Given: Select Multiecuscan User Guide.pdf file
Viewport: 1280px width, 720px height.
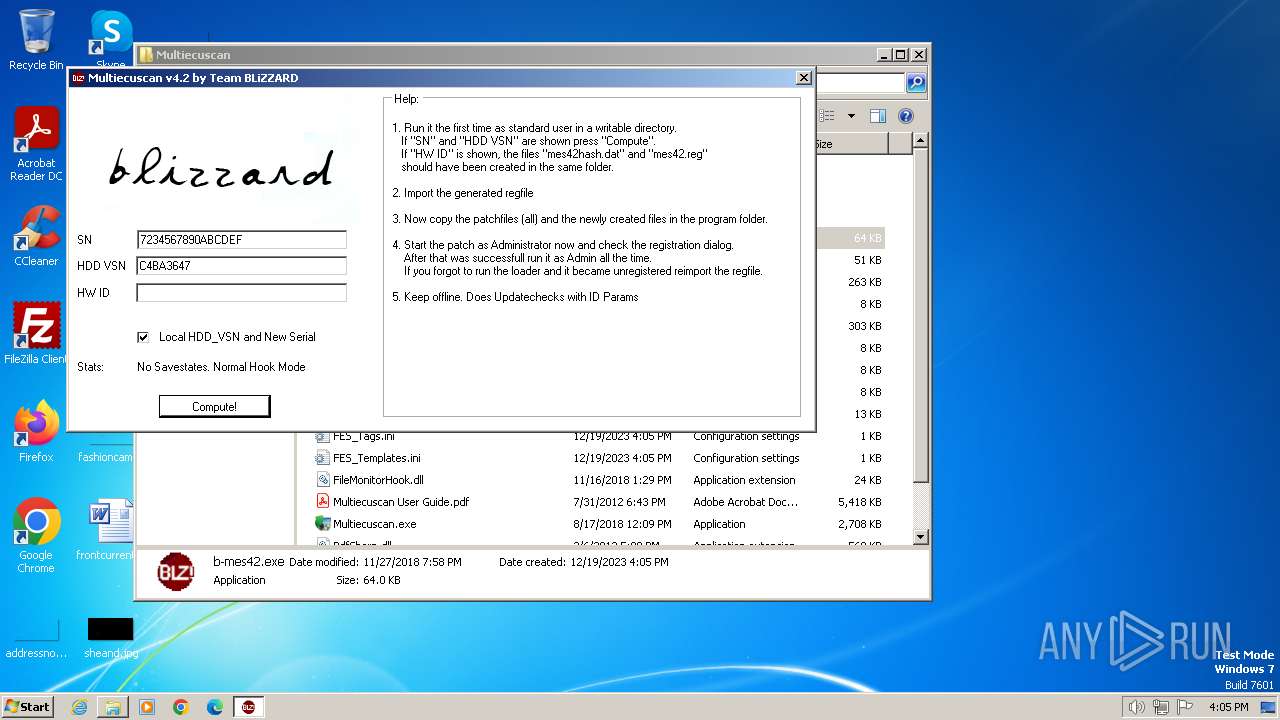Looking at the screenshot, I should coord(599,502).
